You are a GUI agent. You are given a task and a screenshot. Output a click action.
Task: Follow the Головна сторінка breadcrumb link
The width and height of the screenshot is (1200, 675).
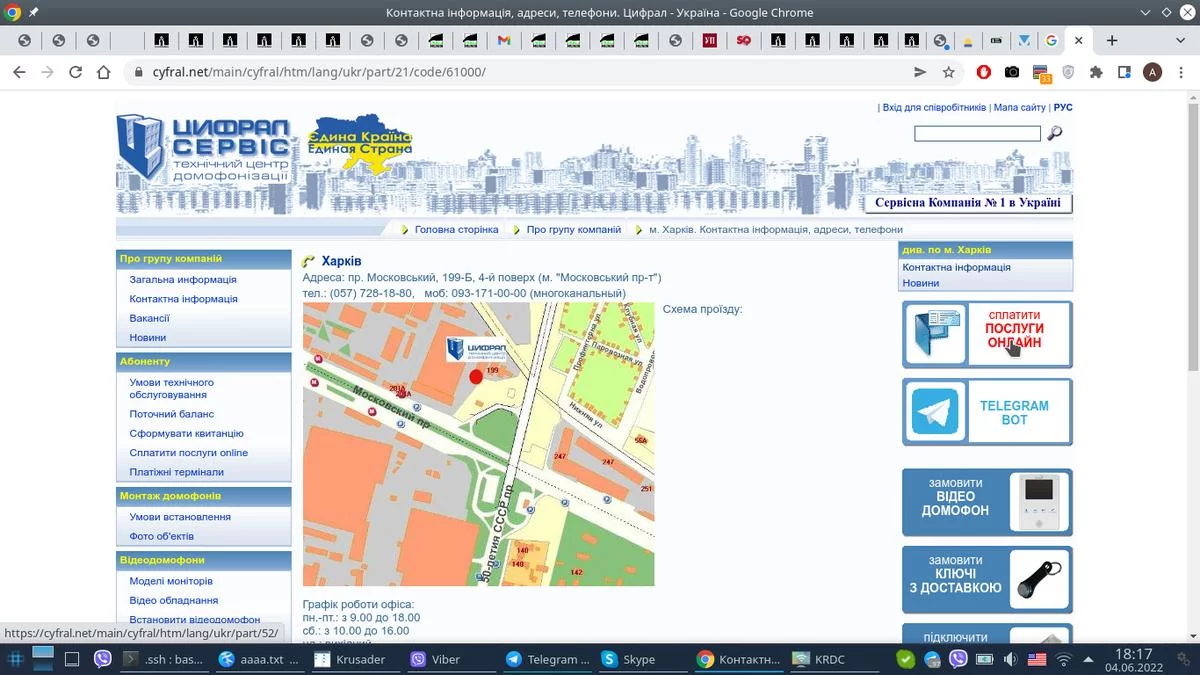(x=456, y=229)
